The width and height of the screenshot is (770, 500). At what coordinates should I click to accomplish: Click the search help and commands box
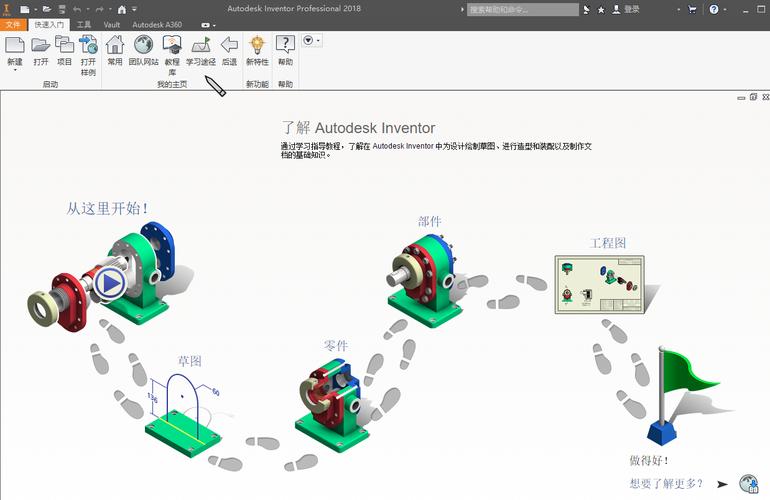point(522,9)
